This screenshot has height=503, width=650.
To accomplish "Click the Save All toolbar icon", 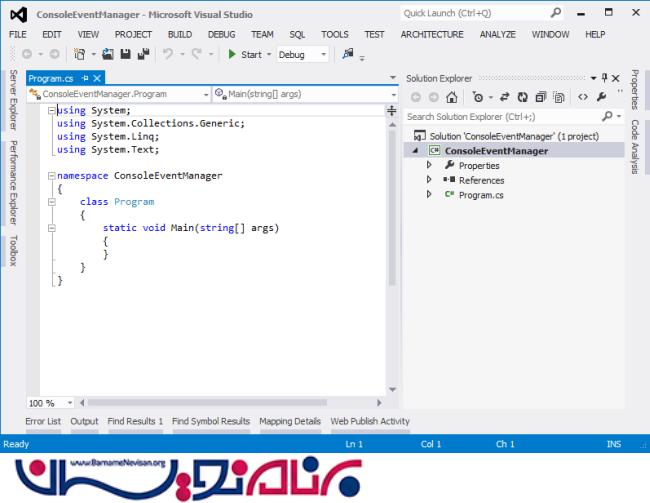I will click(144, 54).
